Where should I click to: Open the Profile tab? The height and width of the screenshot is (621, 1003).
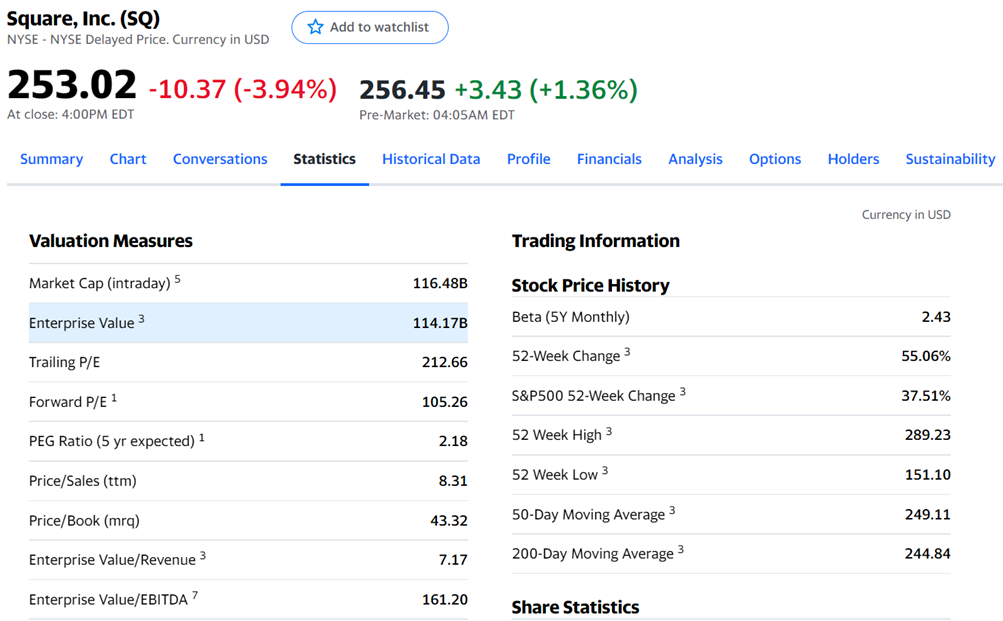528,159
